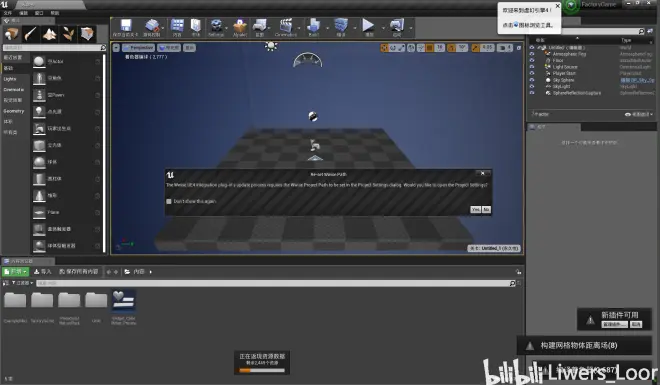The image size is (660, 385).
Task: Click the Build toolbar icon
Action: (x=314, y=25)
